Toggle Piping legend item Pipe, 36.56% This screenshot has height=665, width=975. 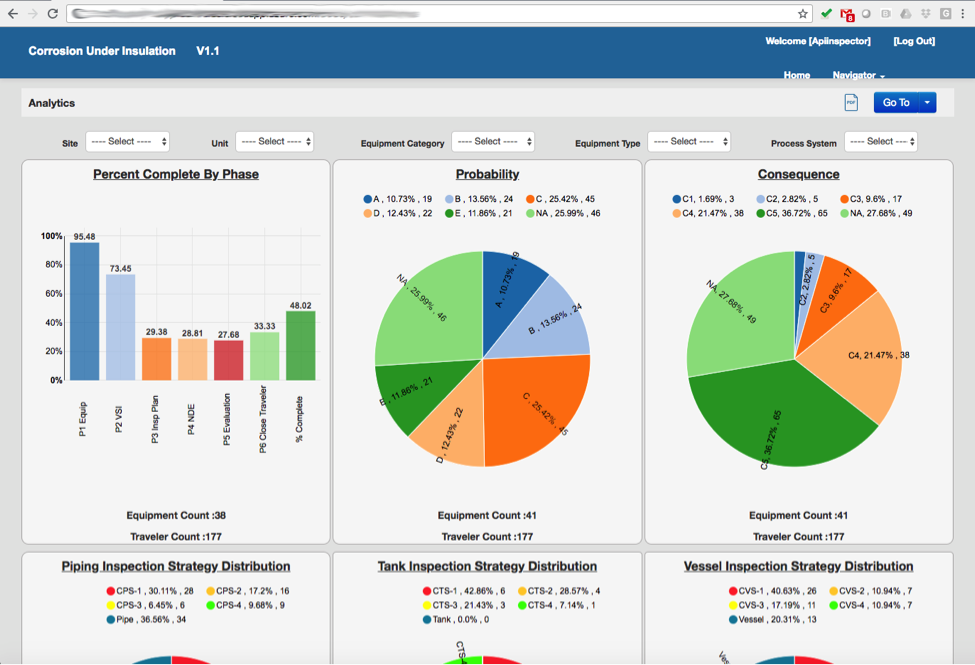point(146,620)
